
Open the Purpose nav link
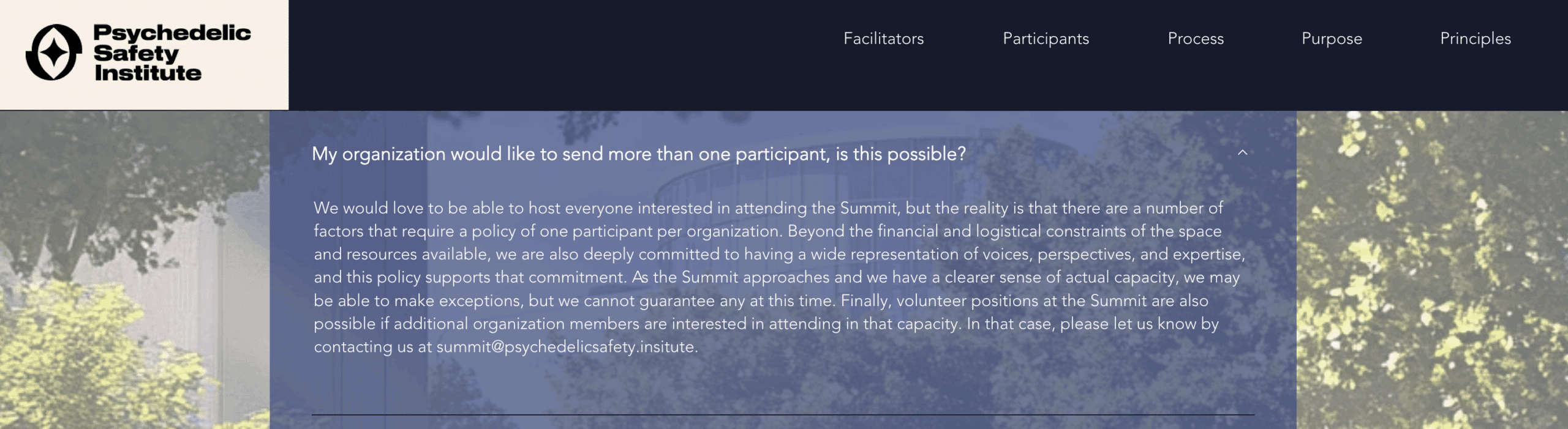1332,39
